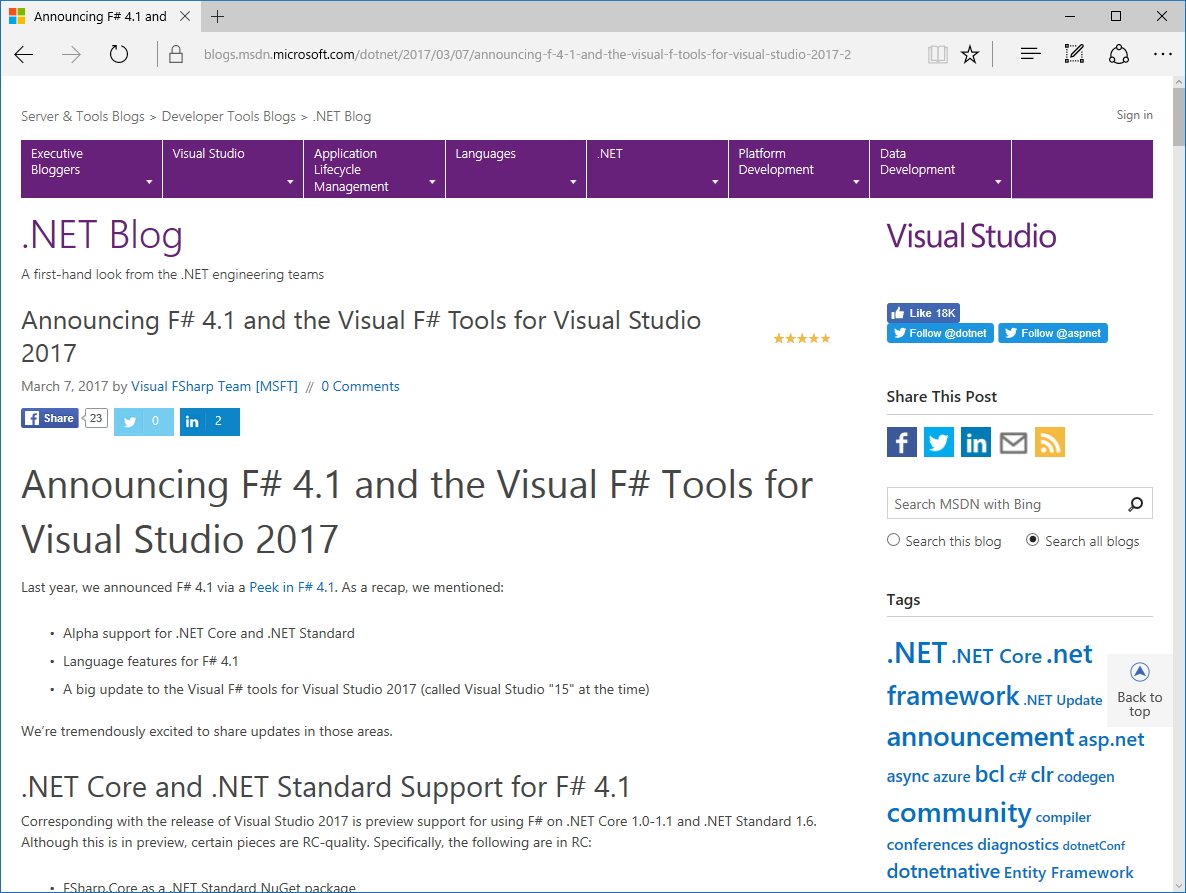The width and height of the screenshot is (1186, 893).
Task: Select the Search this blog radio
Action: click(894, 541)
